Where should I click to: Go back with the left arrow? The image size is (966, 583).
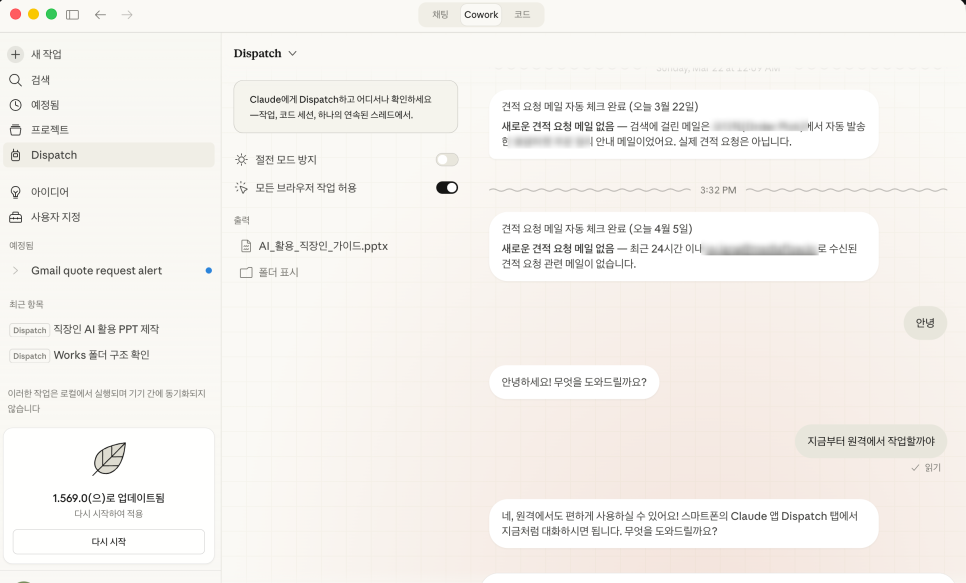[100, 15]
